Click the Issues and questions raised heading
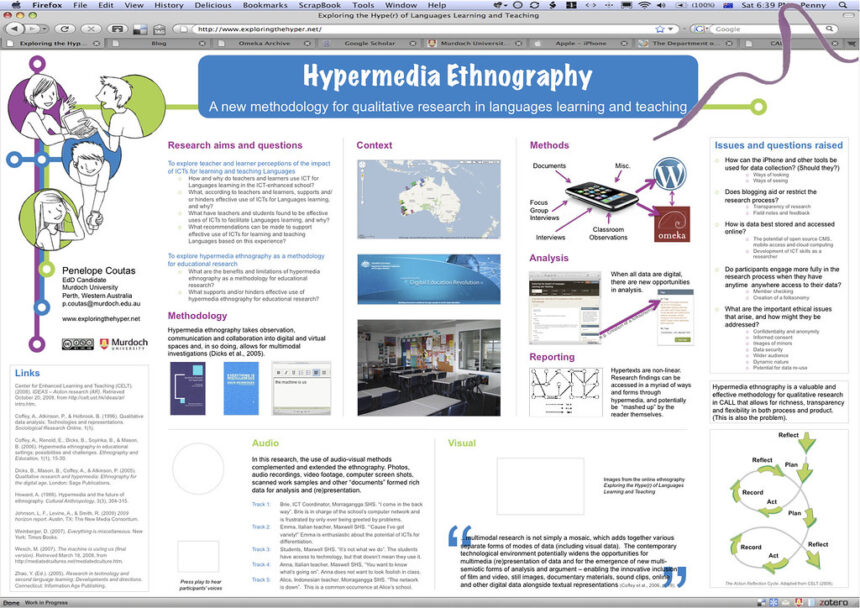 [778, 145]
